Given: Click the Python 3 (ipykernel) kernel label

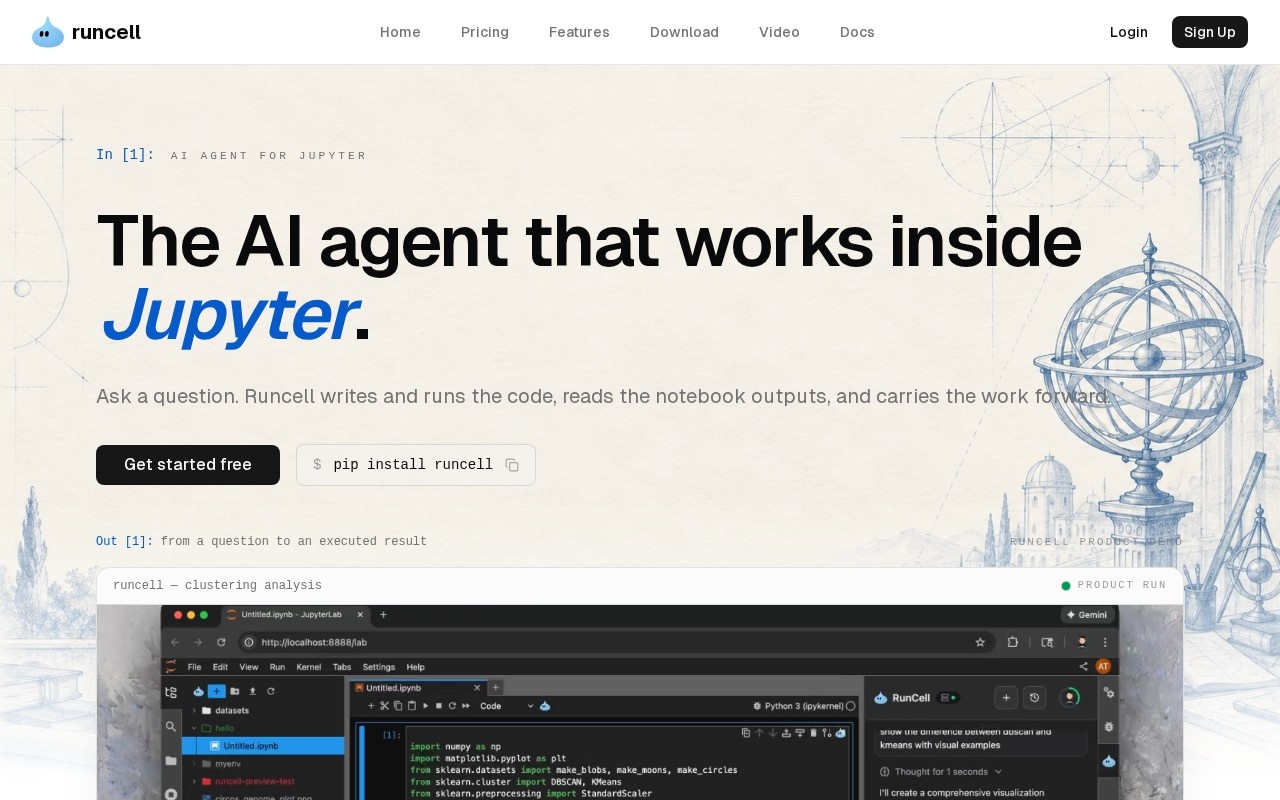Looking at the screenshot, I should click(x=805, y=706).
